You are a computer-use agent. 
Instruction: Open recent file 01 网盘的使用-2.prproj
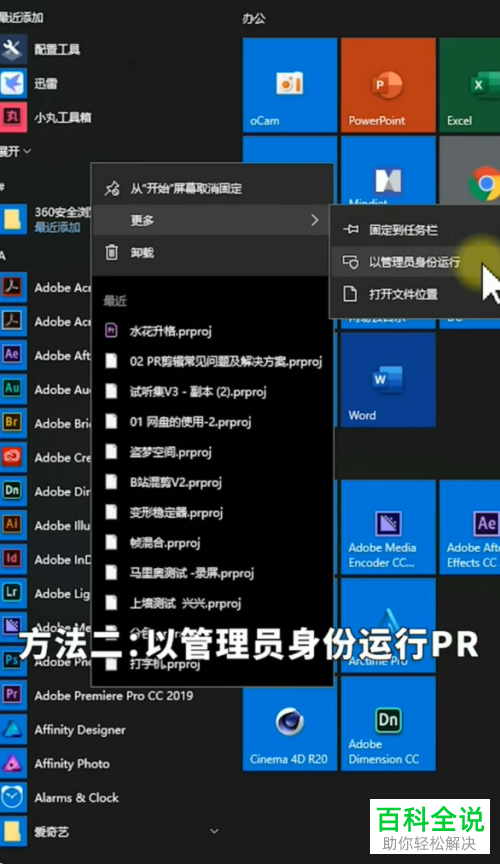(212, 422)
